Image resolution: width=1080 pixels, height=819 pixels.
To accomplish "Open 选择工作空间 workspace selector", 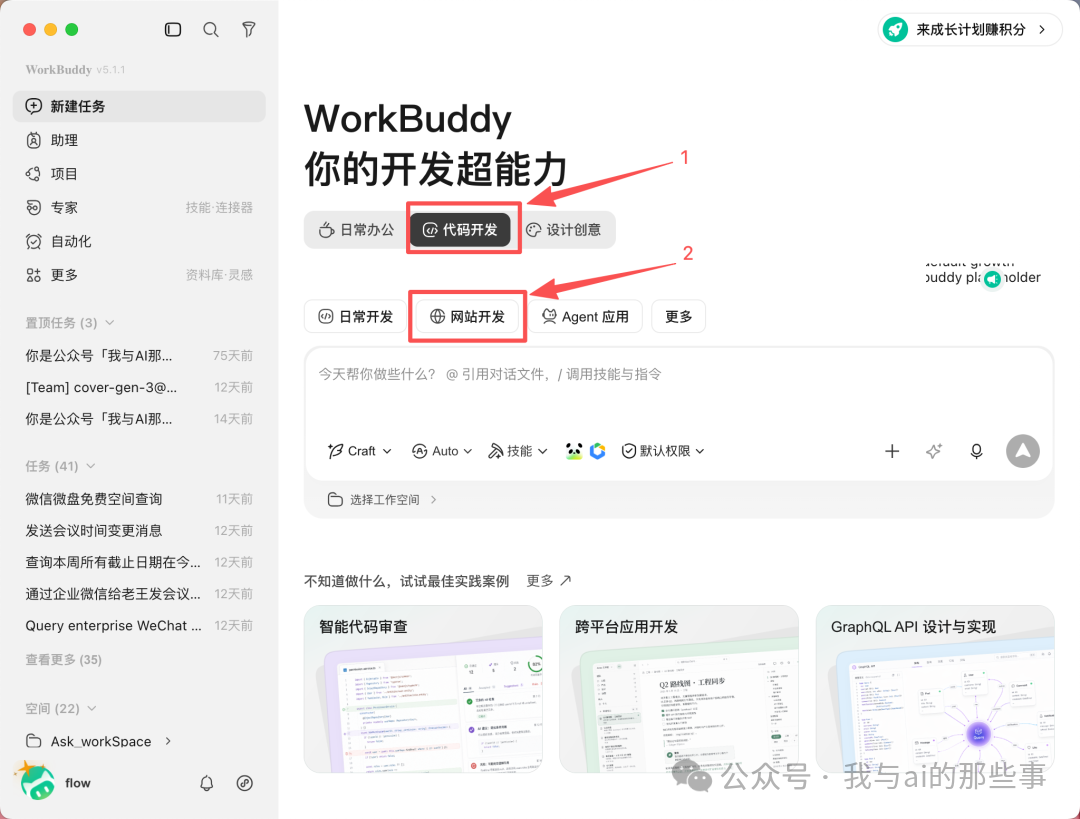I will (x=382, y=499).
